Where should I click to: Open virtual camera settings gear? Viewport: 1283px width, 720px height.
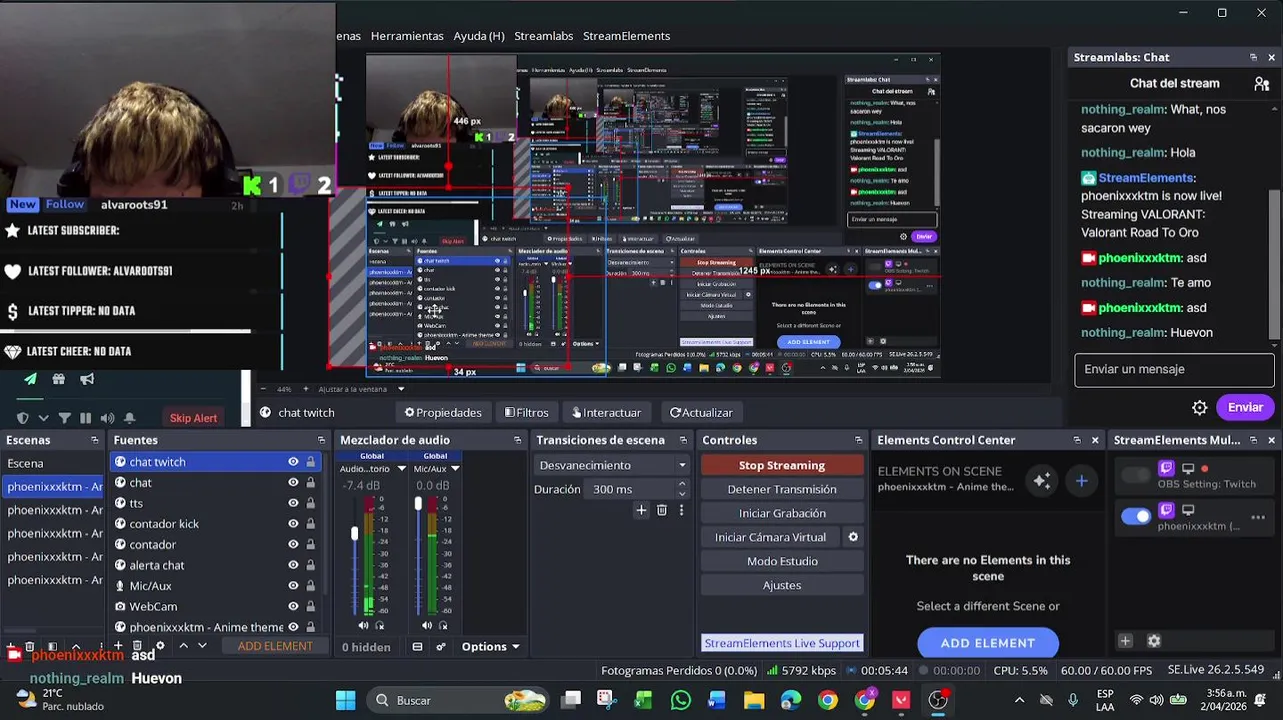pyautogui.click(x=853, y=537)
